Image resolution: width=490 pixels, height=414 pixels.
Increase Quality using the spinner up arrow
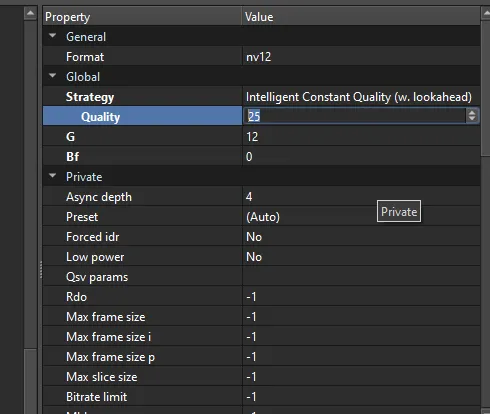[x=472, y=113]
